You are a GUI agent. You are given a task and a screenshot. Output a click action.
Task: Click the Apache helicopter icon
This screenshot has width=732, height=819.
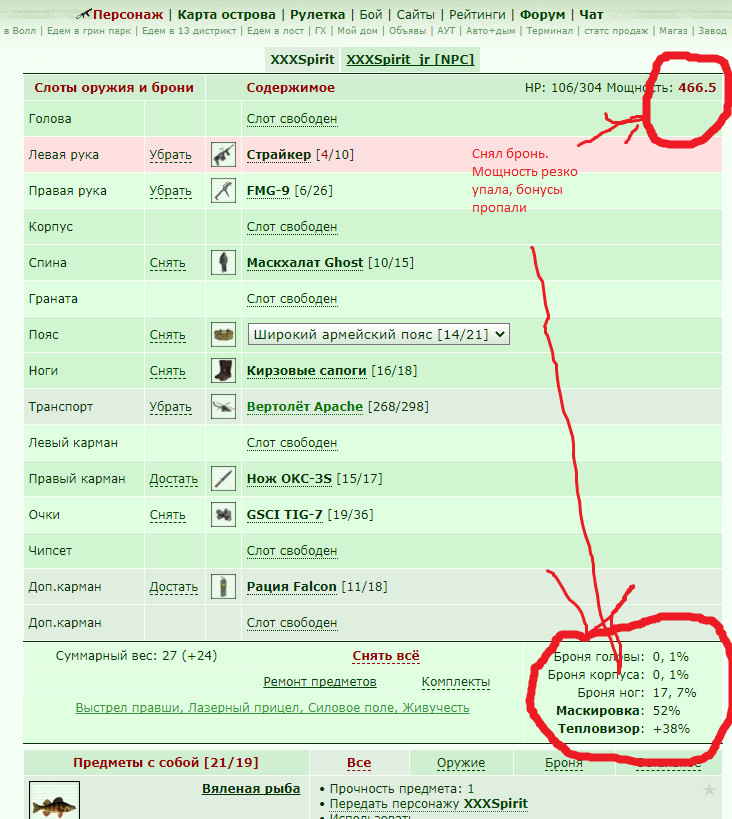pyautogui.click(x=223, y=407)
